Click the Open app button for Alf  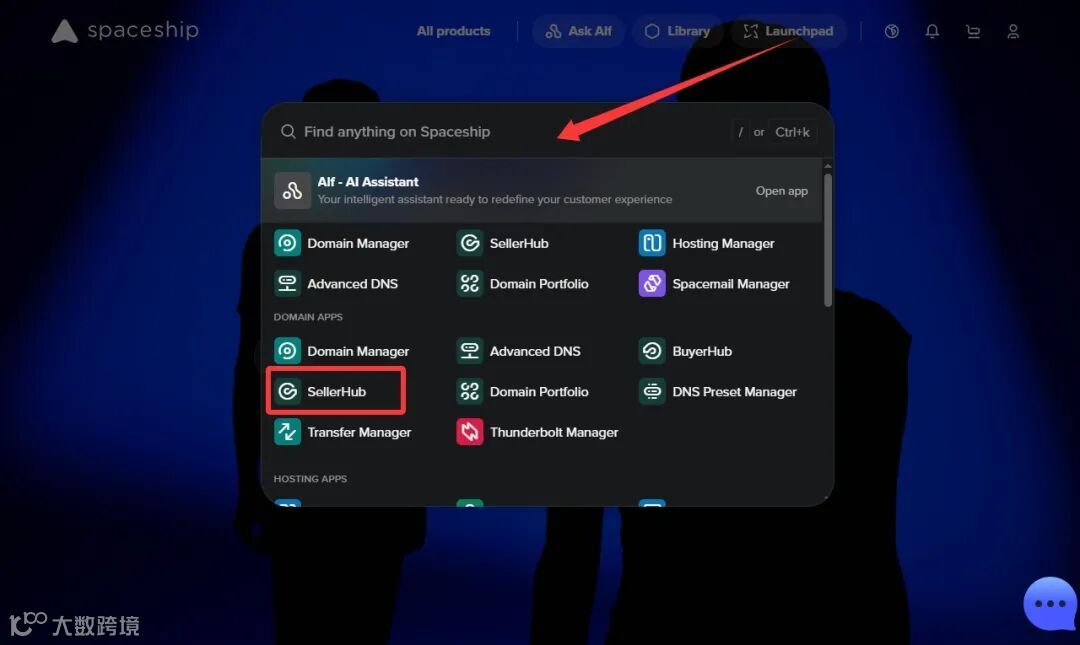tap(781, 191)
